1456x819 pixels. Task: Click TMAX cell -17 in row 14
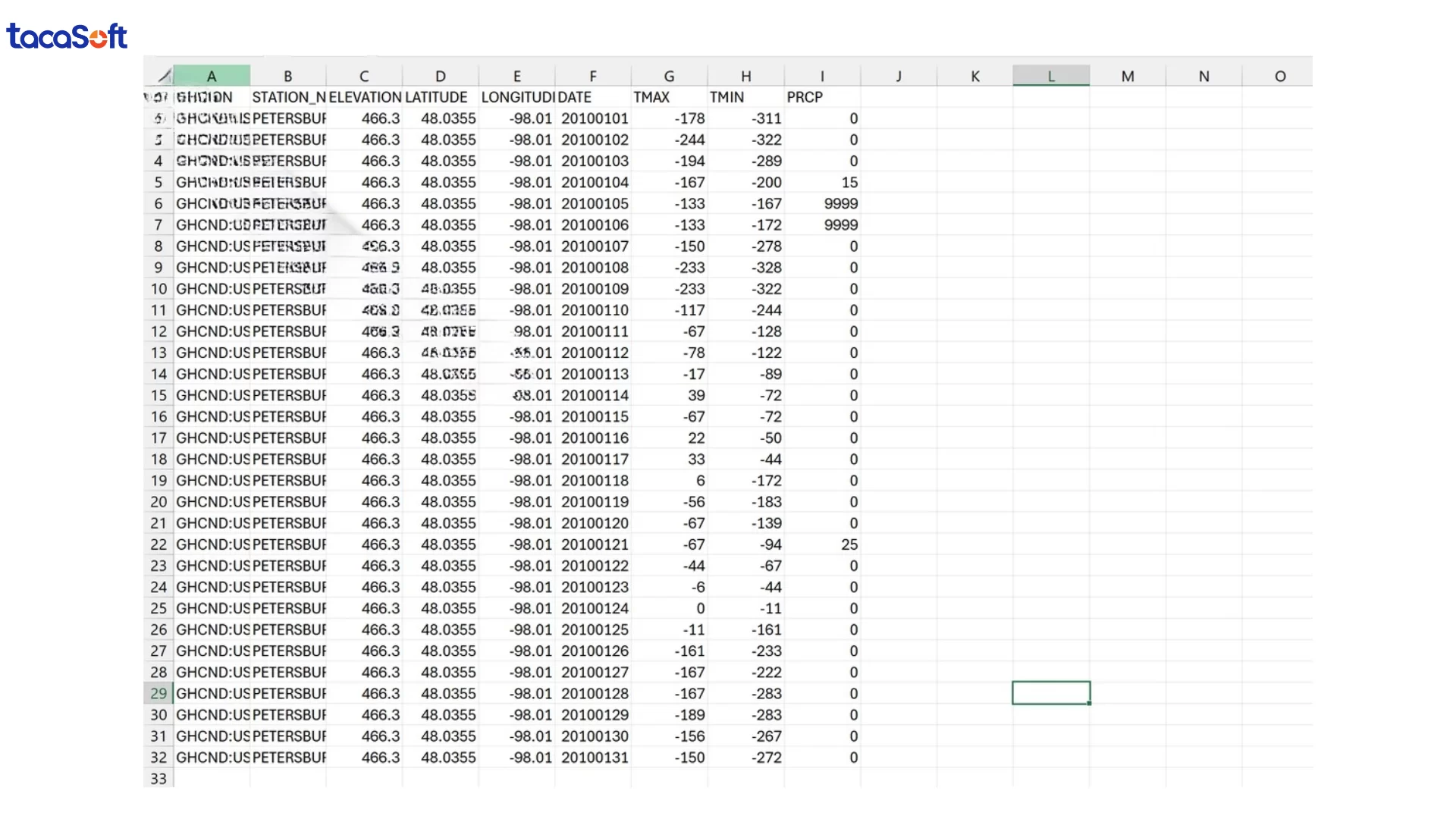(670, 374)
